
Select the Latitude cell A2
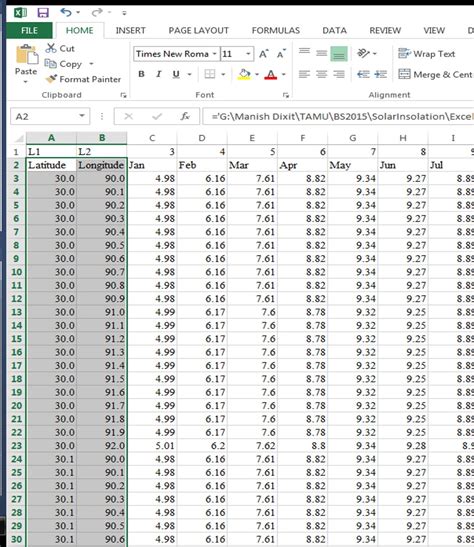coord(51,165)
